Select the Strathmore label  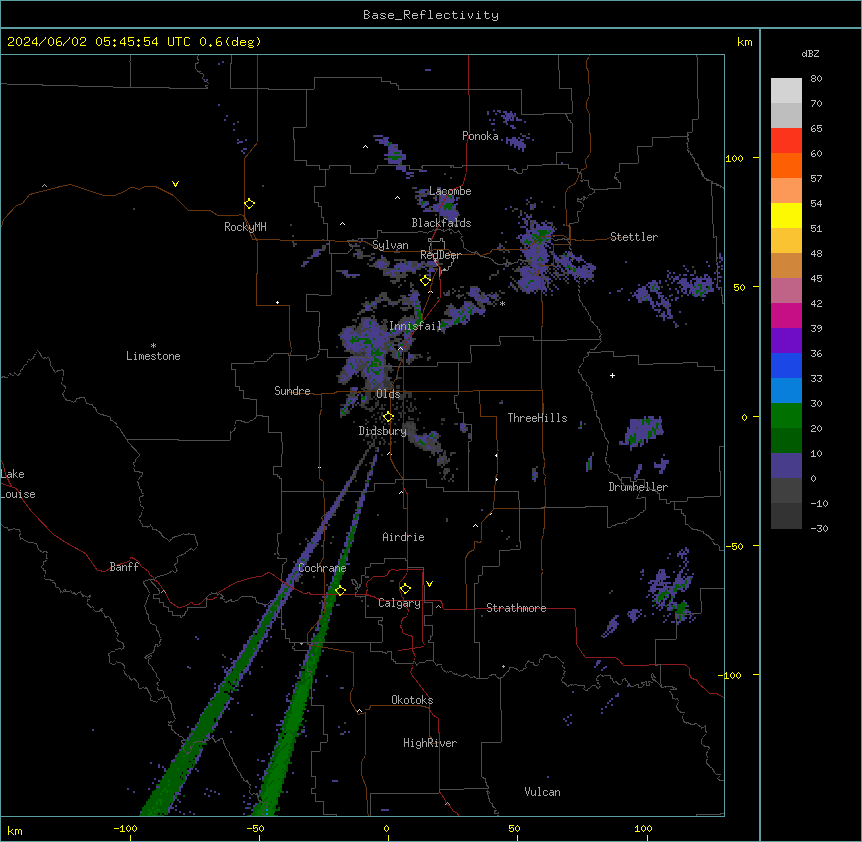pos(516,608)
